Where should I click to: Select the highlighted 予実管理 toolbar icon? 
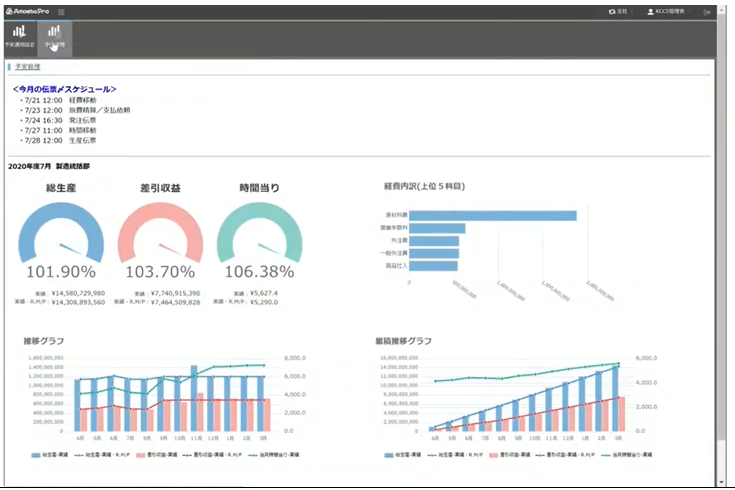[x=54, y=32]
